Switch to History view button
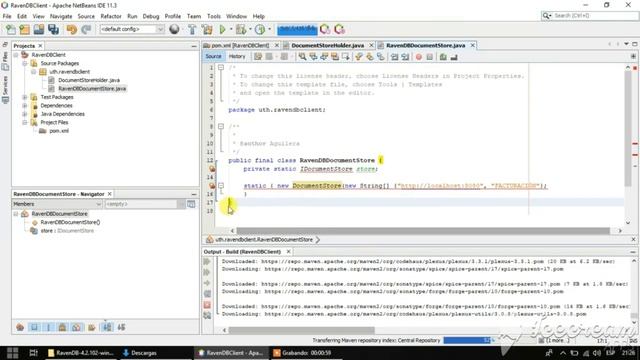Screen dimensions: 640x360 pos(237,56)
